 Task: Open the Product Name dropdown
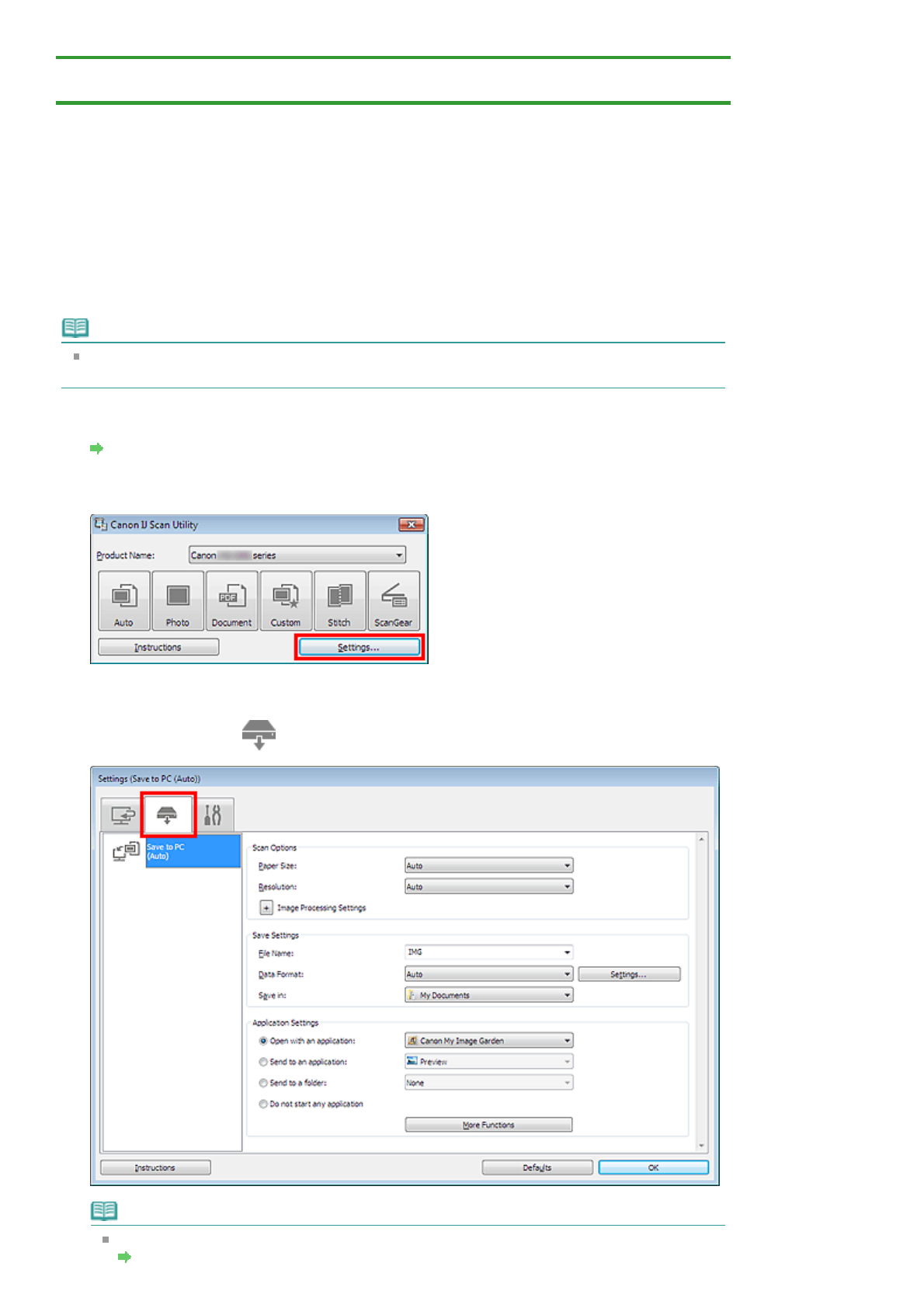pyautogui.click(x=297, y=555)
